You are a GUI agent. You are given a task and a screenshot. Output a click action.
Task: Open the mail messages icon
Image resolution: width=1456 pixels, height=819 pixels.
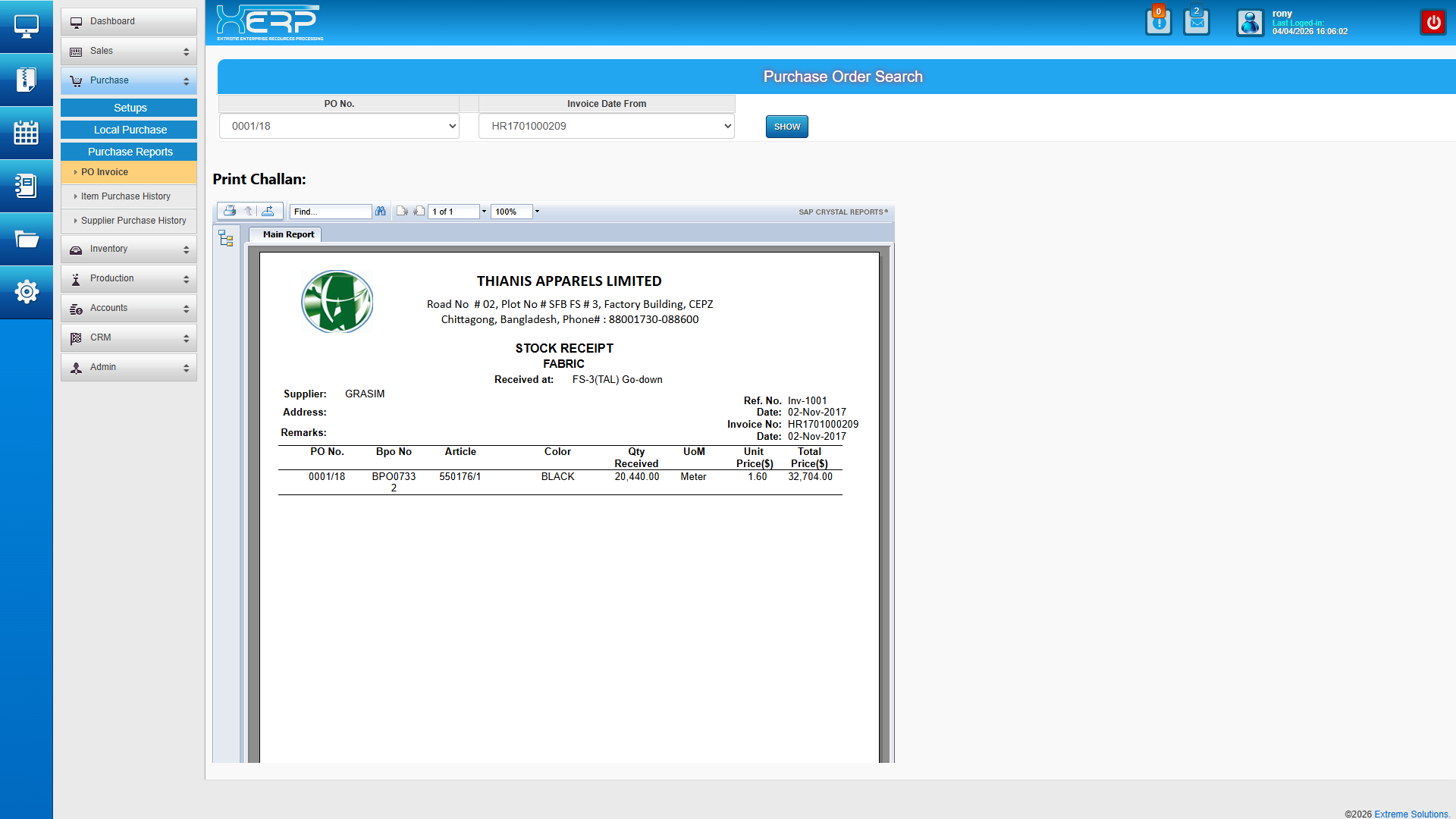click(1196, 22)
